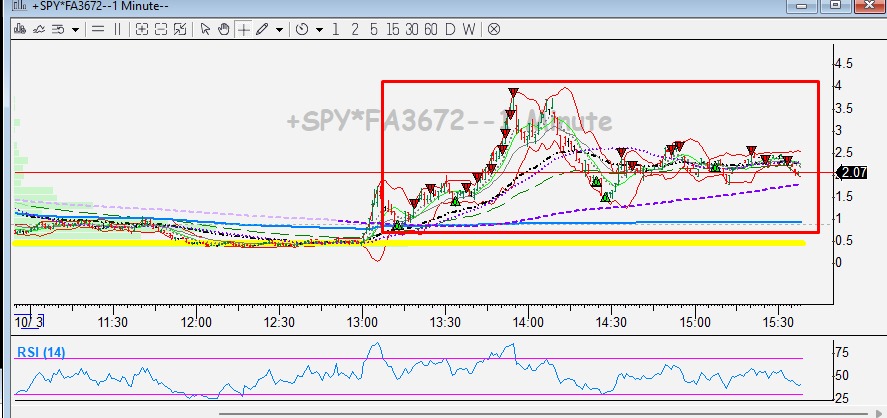The image size is (887, 418).
Task: Select the vertical line tool
Action: tap(117, 29)
